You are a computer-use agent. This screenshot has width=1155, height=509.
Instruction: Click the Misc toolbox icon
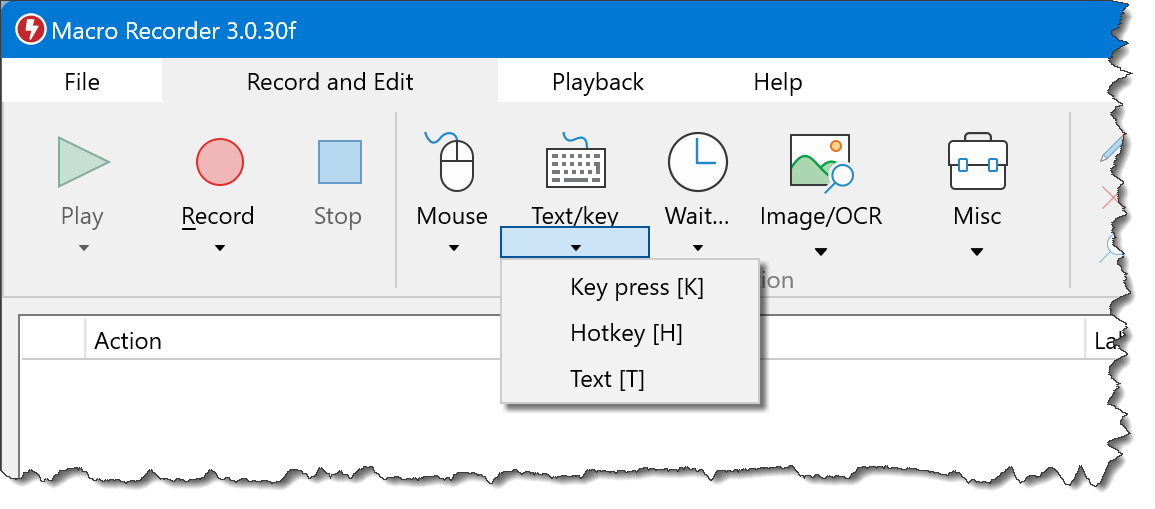point(977,161)
